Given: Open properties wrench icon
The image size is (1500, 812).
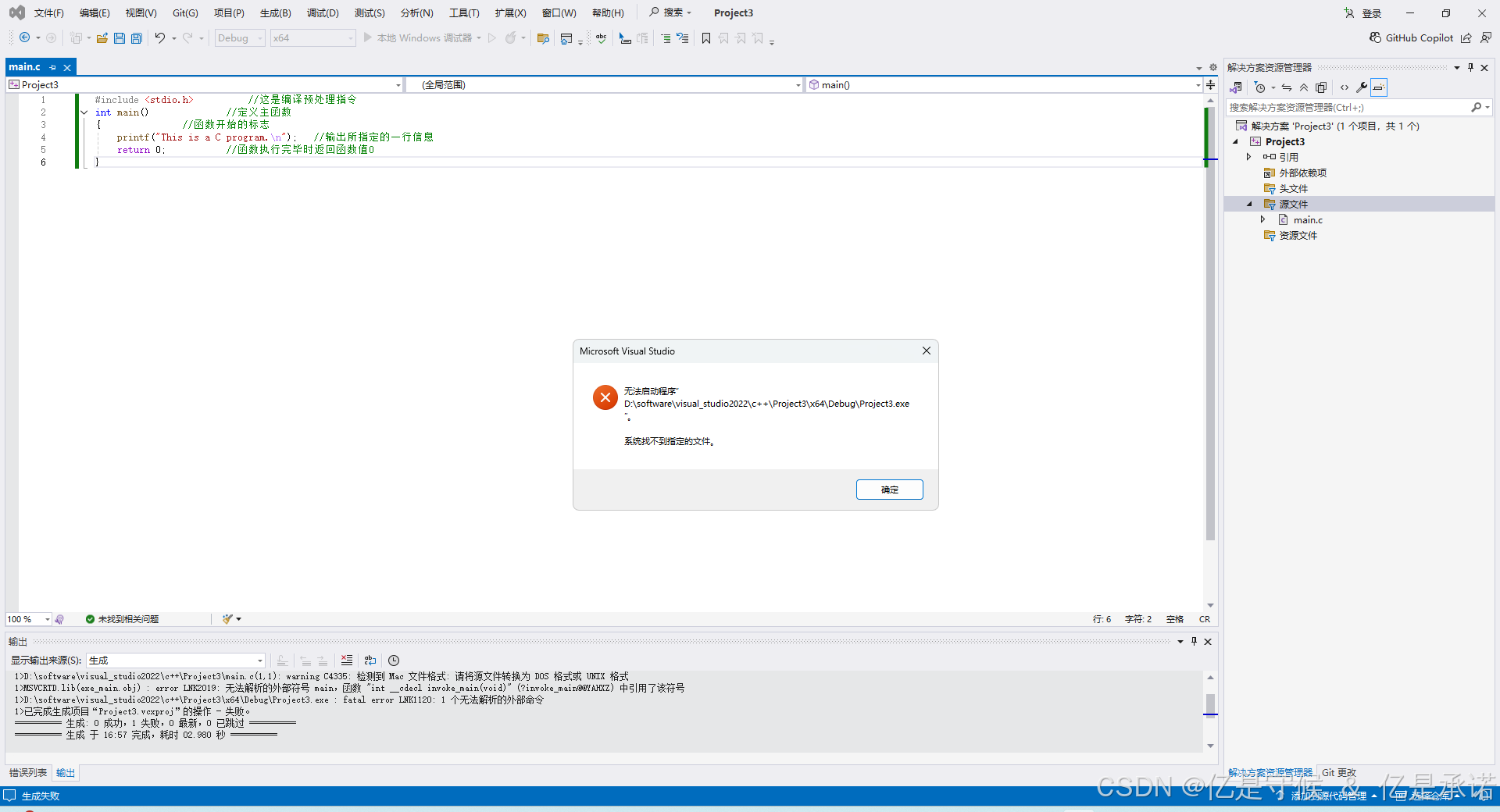Looking at the screenshot, I should click(1362, 87).
